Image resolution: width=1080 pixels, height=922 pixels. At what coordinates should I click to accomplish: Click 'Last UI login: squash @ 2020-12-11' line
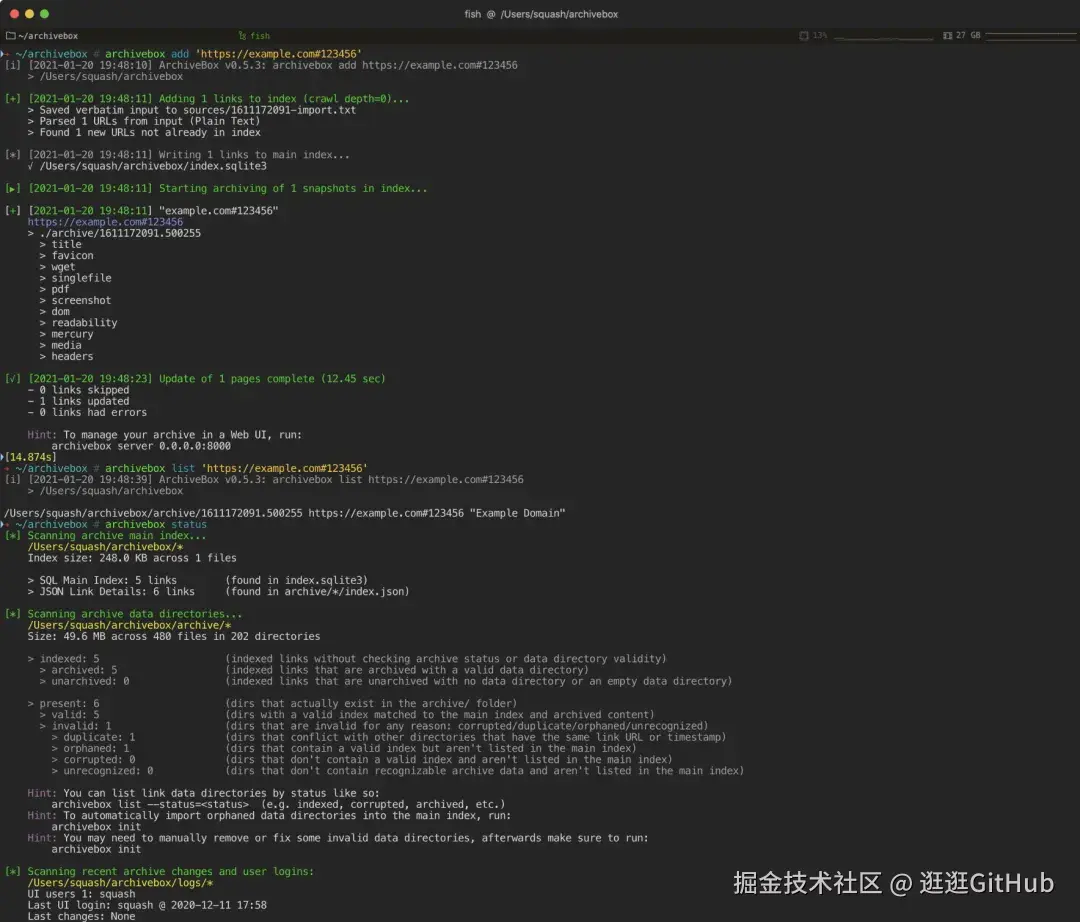pyautogui.click(x=147, y=905)
